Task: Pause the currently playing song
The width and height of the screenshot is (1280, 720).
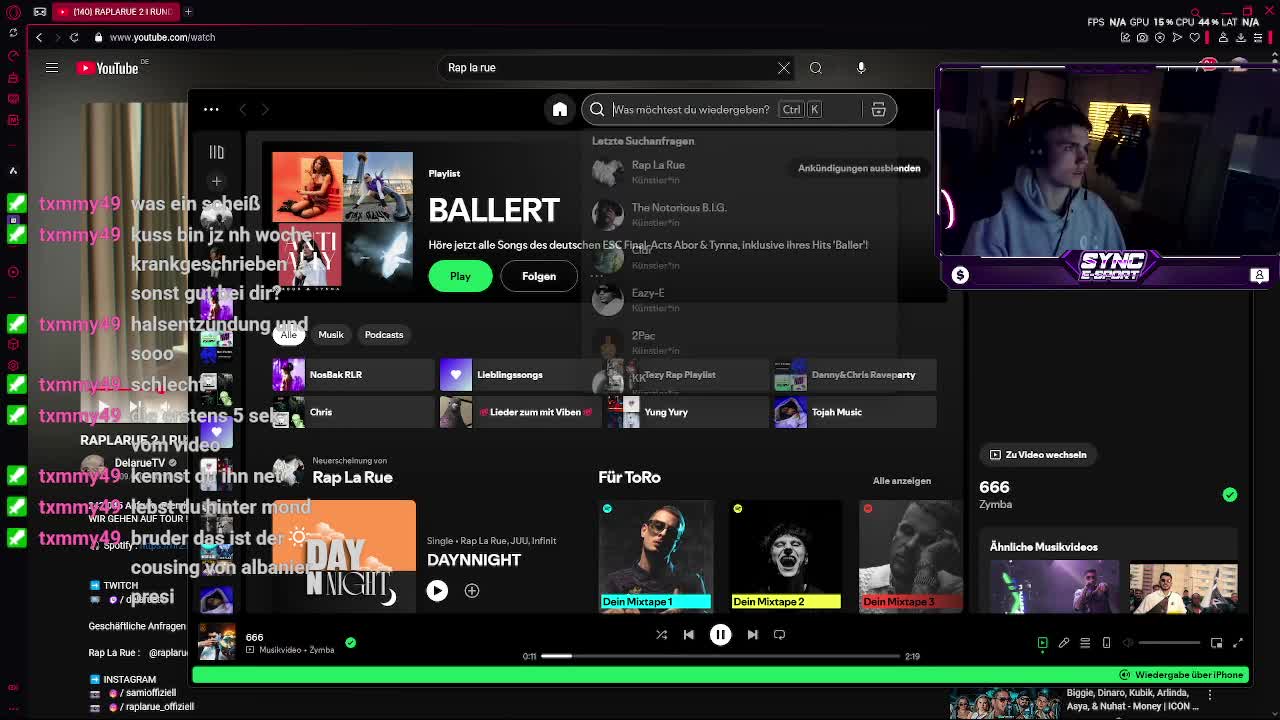Action: (x=720, y=634)
